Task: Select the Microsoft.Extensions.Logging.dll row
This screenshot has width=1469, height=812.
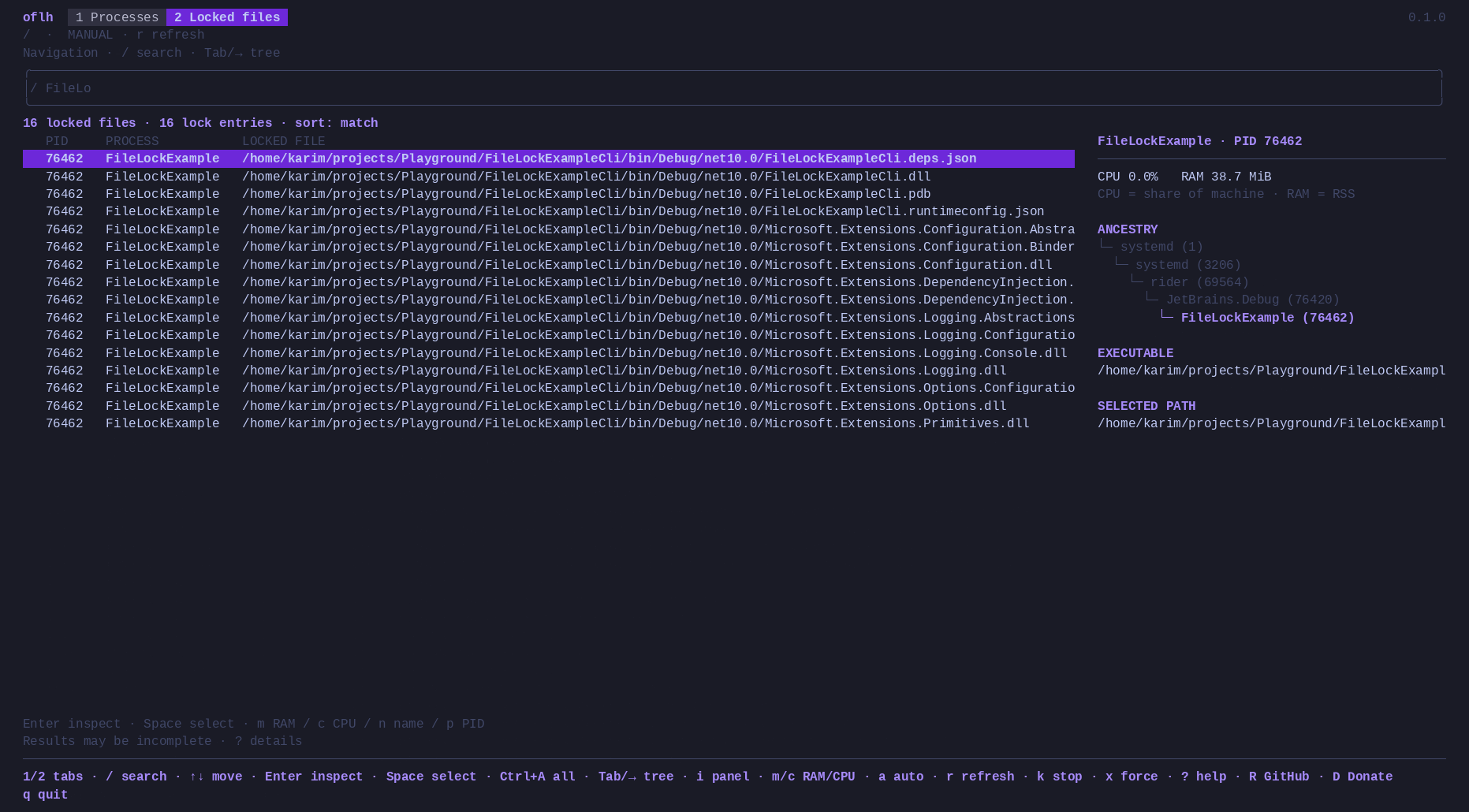Action: (549, 371)
